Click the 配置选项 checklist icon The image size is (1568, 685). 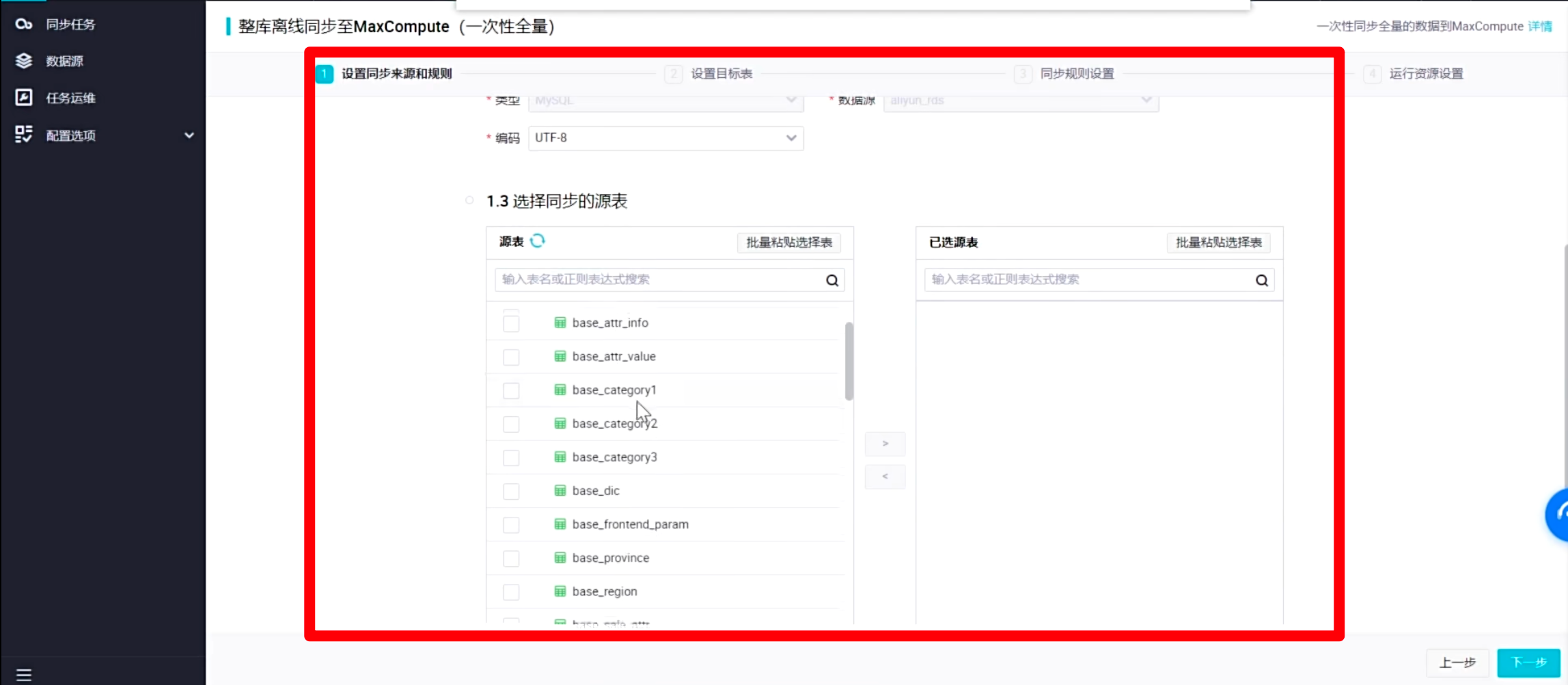tap(24, 135)
